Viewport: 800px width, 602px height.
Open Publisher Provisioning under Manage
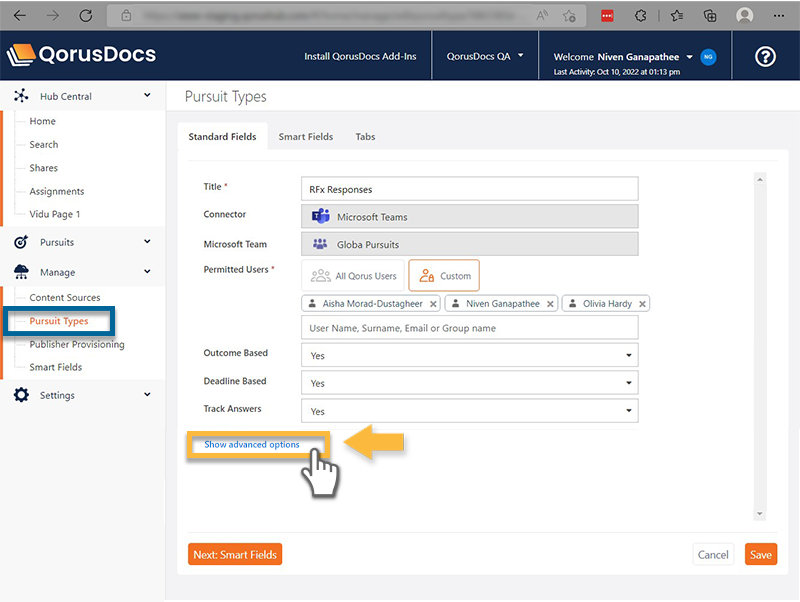point(77,344)
